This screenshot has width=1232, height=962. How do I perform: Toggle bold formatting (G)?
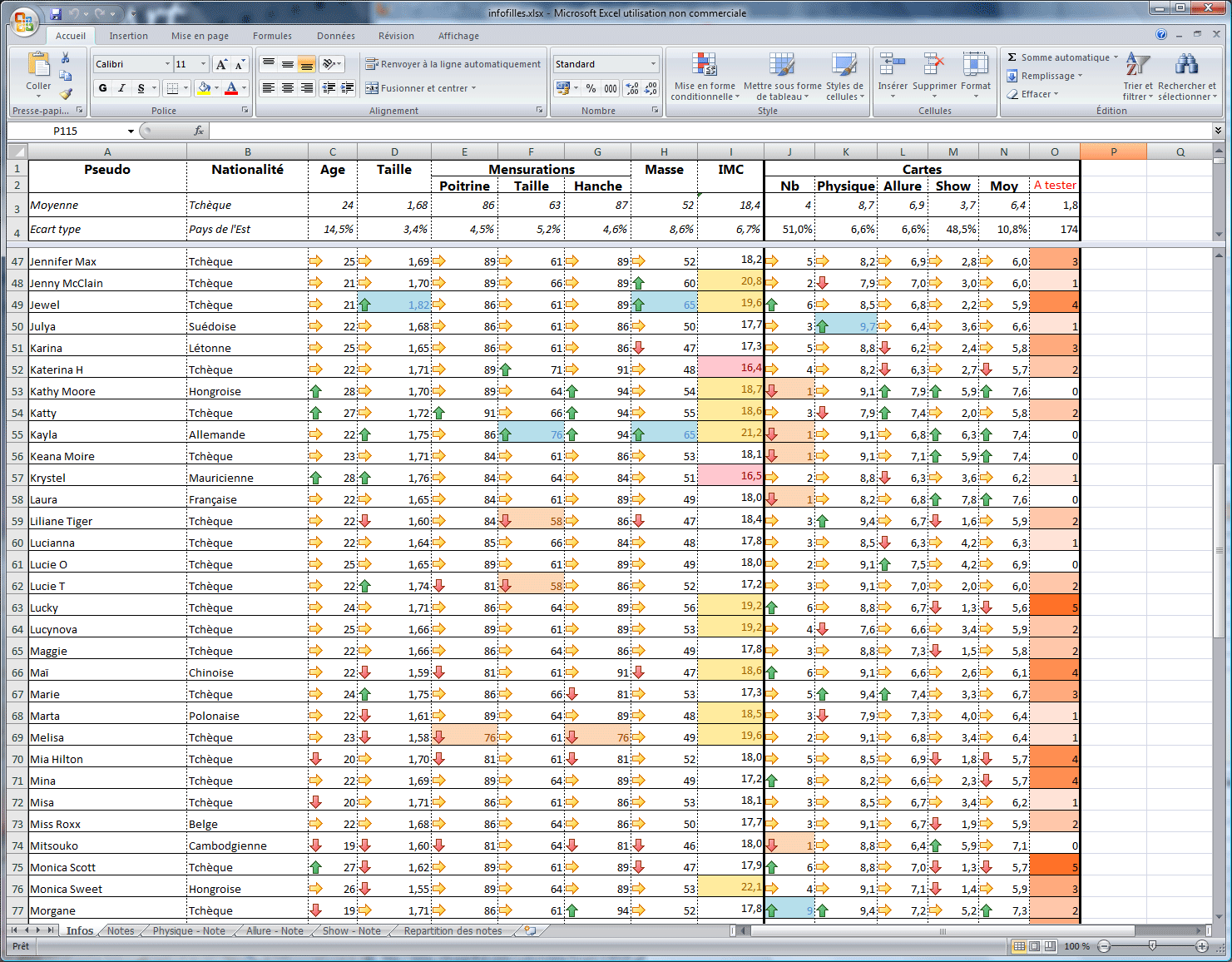tap(102, 88)
